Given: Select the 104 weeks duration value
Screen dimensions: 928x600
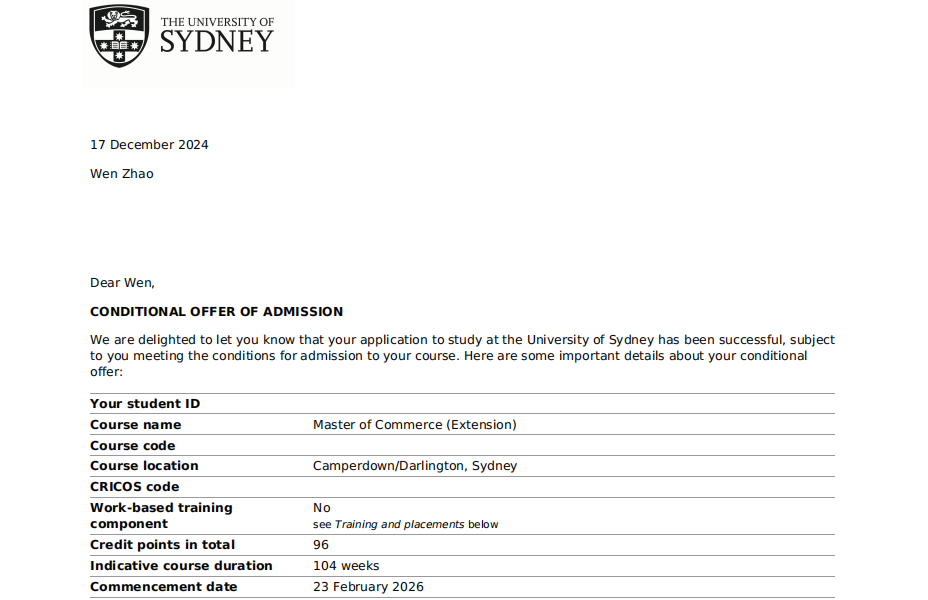Looking at the screenshot, I should (x=346, y=566).
